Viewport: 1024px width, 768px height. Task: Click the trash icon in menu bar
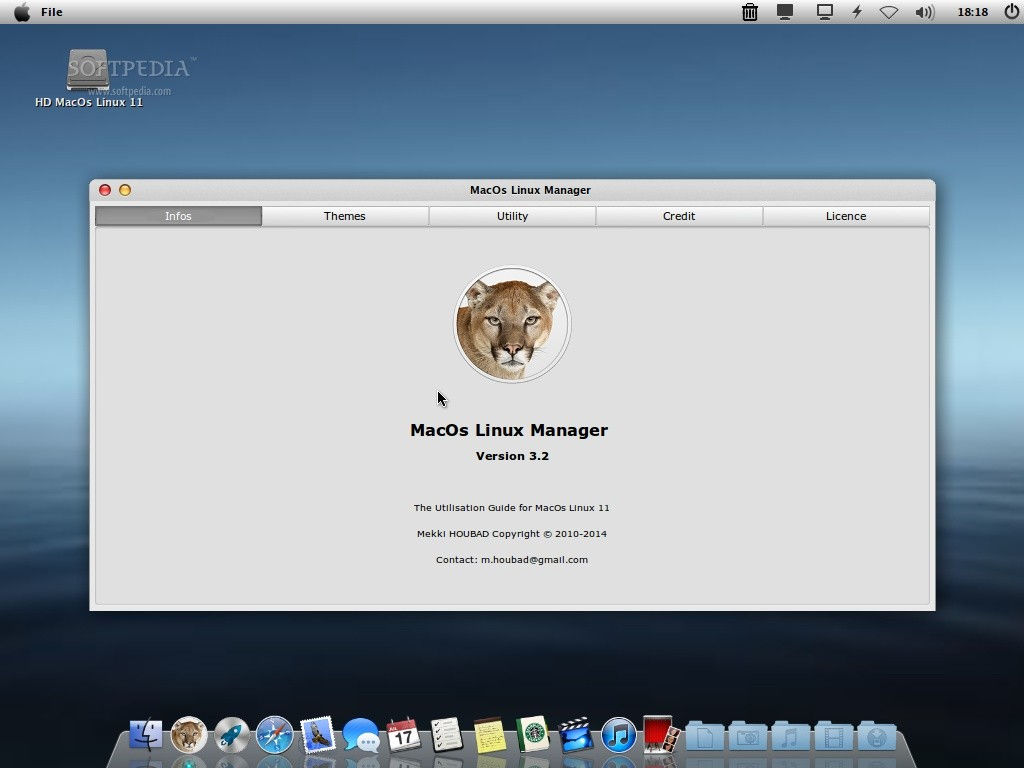coord(750,12)
